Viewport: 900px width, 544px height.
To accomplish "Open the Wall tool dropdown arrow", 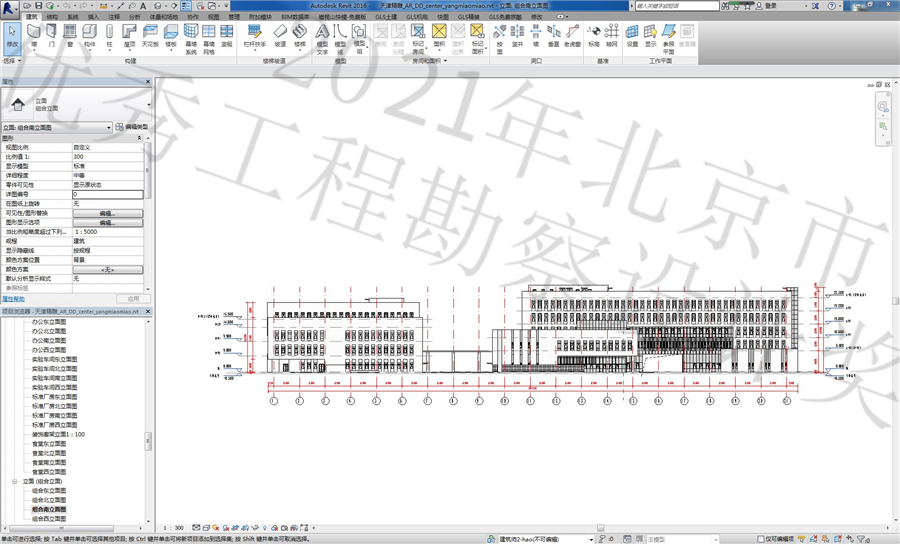I will (x=34, y=50).
